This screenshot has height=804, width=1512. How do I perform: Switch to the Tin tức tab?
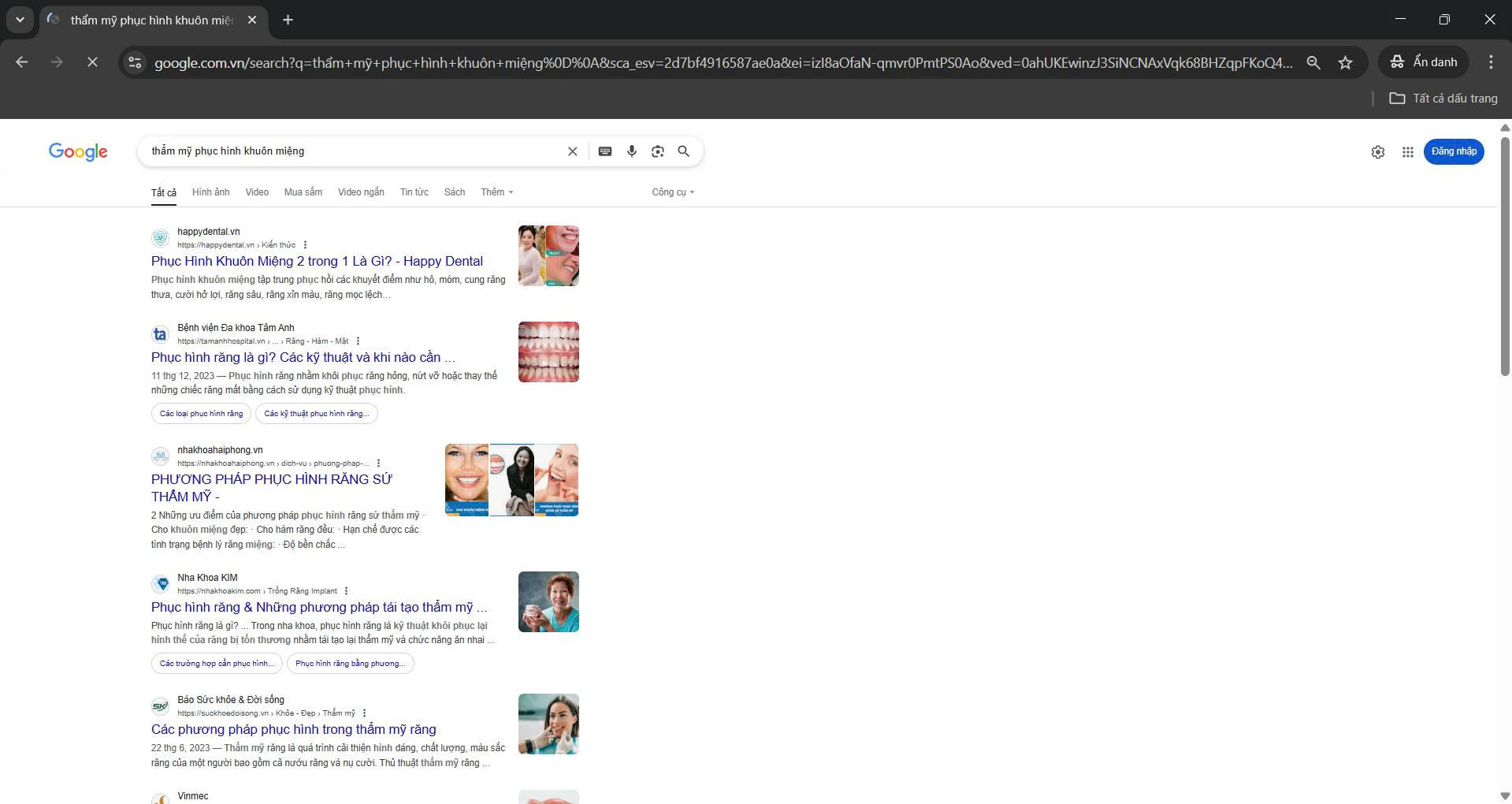click(x=414, y=192)
